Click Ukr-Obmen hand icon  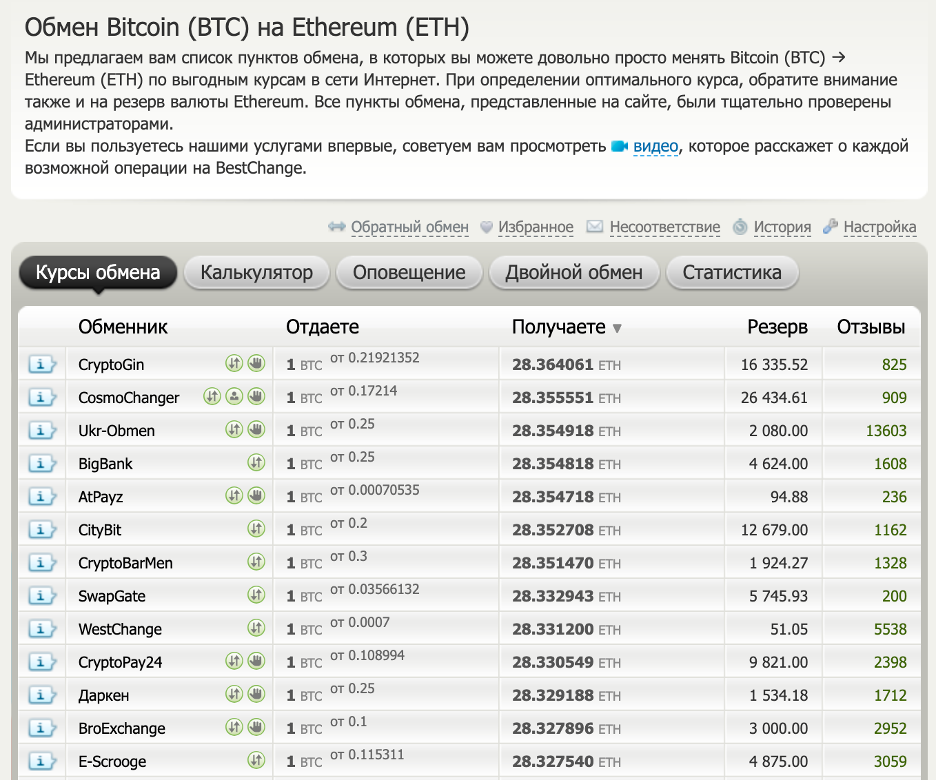(256, 429)
